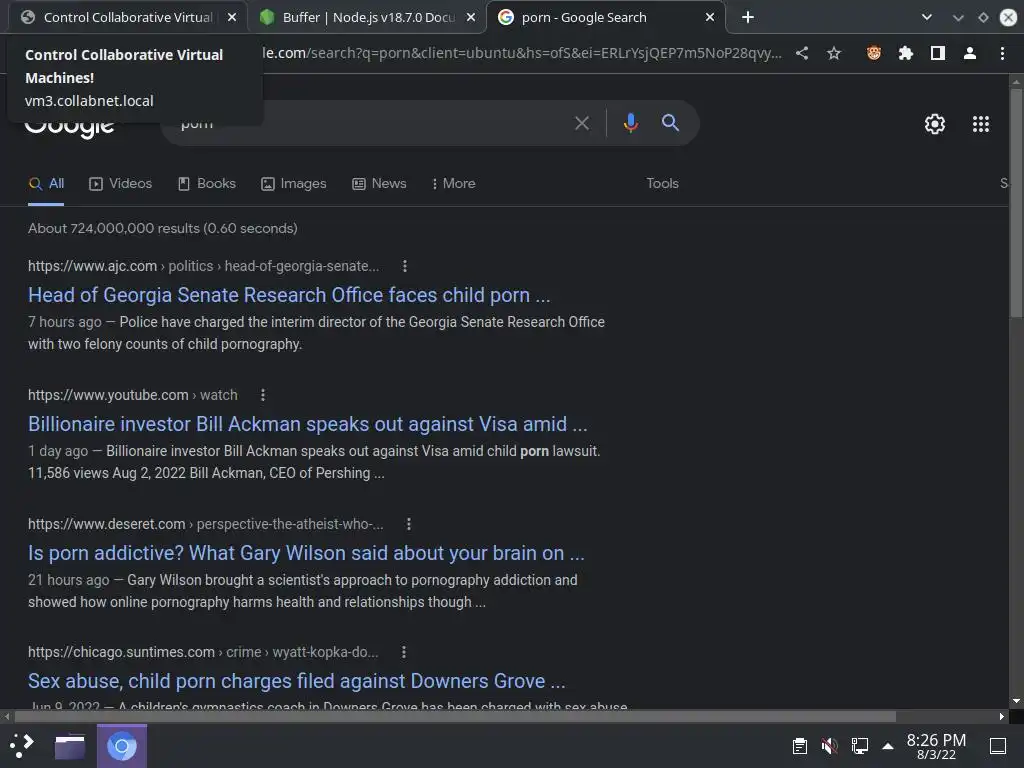The image size is (1024, 768).
Task: Open the clipboard tray icon
Action: [x=799, y=746]
